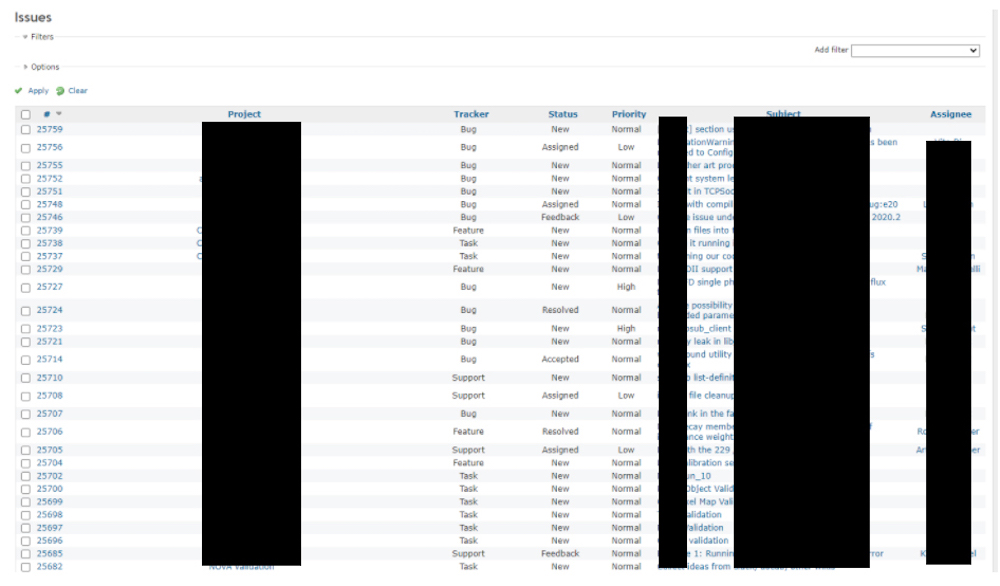1000x586 pixels.
Task: Click the Apply link text
Action: [38, 91]
